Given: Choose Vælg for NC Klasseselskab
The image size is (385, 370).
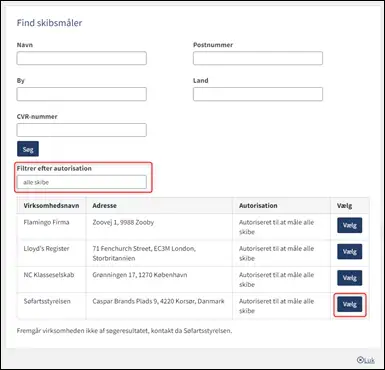Looking at the screenshot, I should tap(350, 278).
